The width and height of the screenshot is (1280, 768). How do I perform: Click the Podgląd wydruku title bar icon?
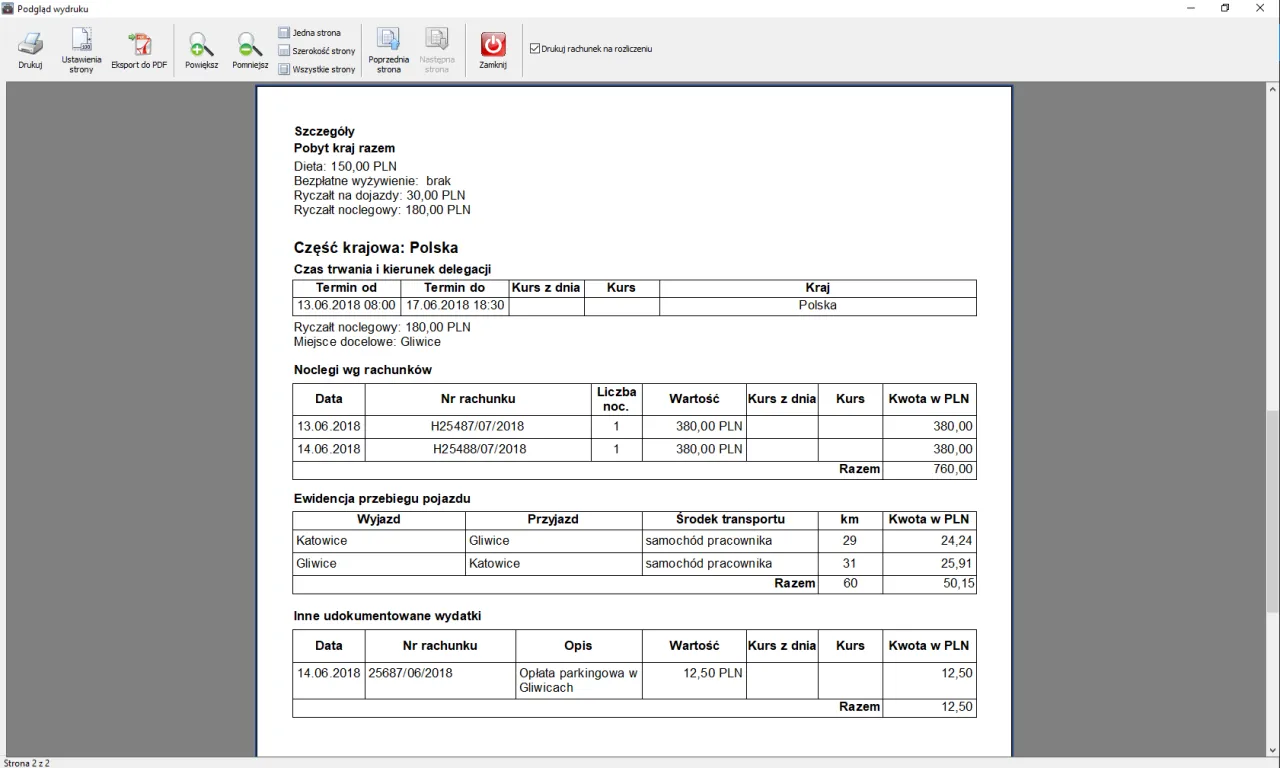8,8
